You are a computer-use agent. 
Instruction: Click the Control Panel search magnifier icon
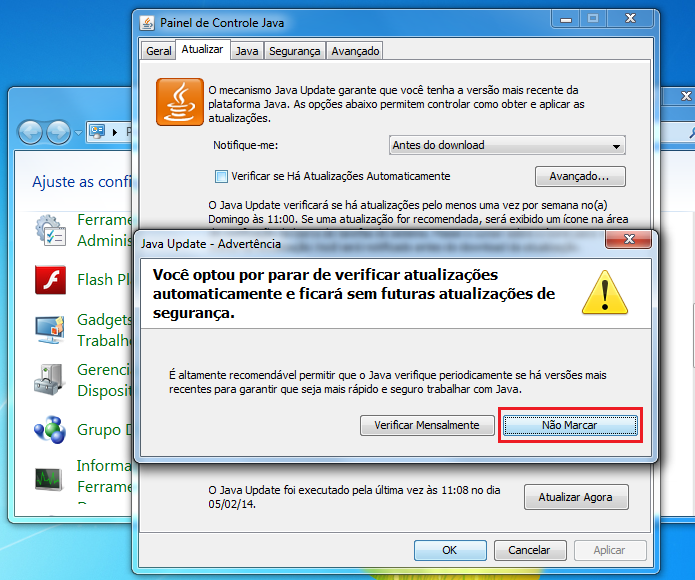692,132
